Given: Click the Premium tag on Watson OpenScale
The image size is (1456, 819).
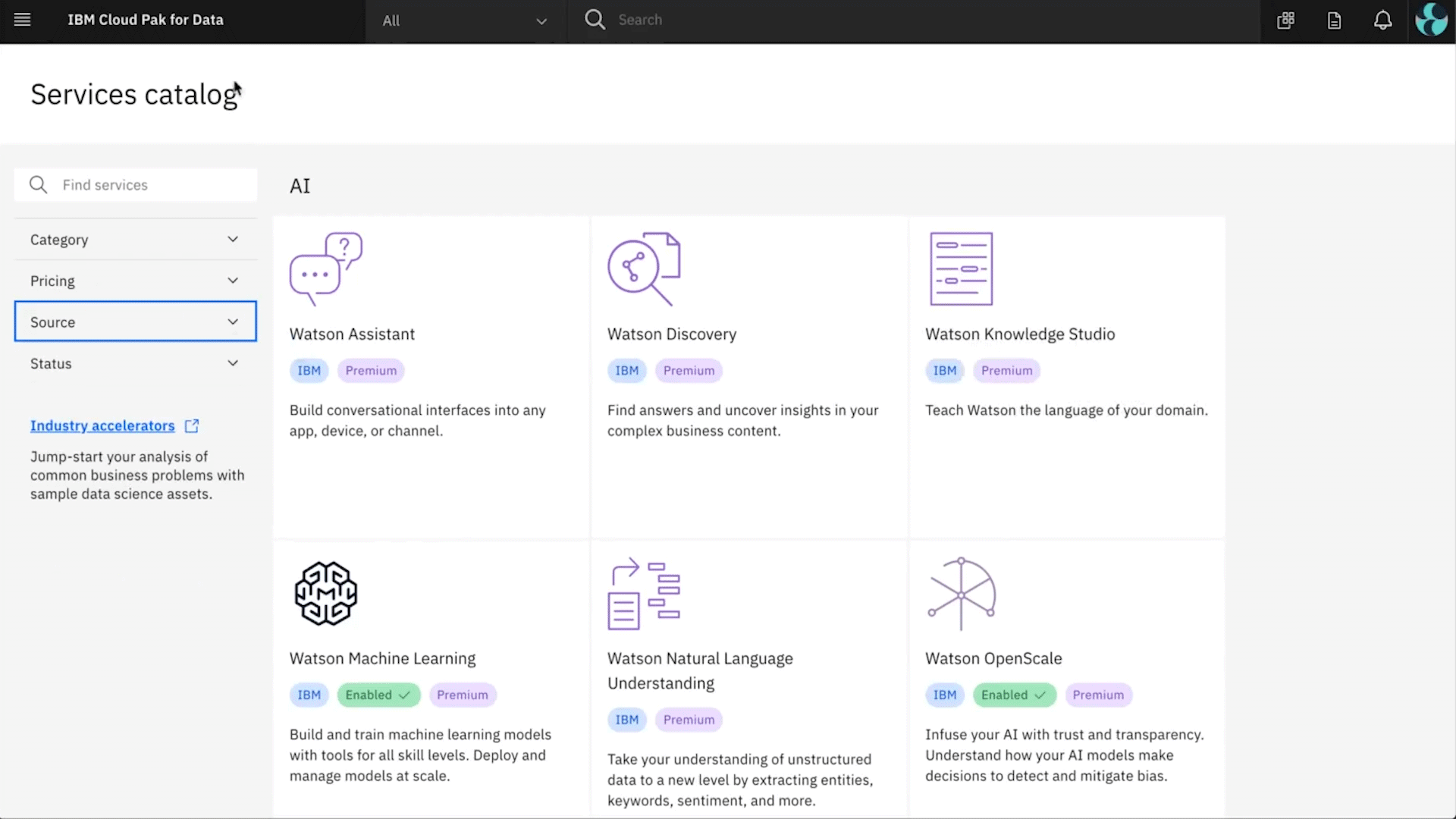Looking at the screenshot, I should 1098,695.
